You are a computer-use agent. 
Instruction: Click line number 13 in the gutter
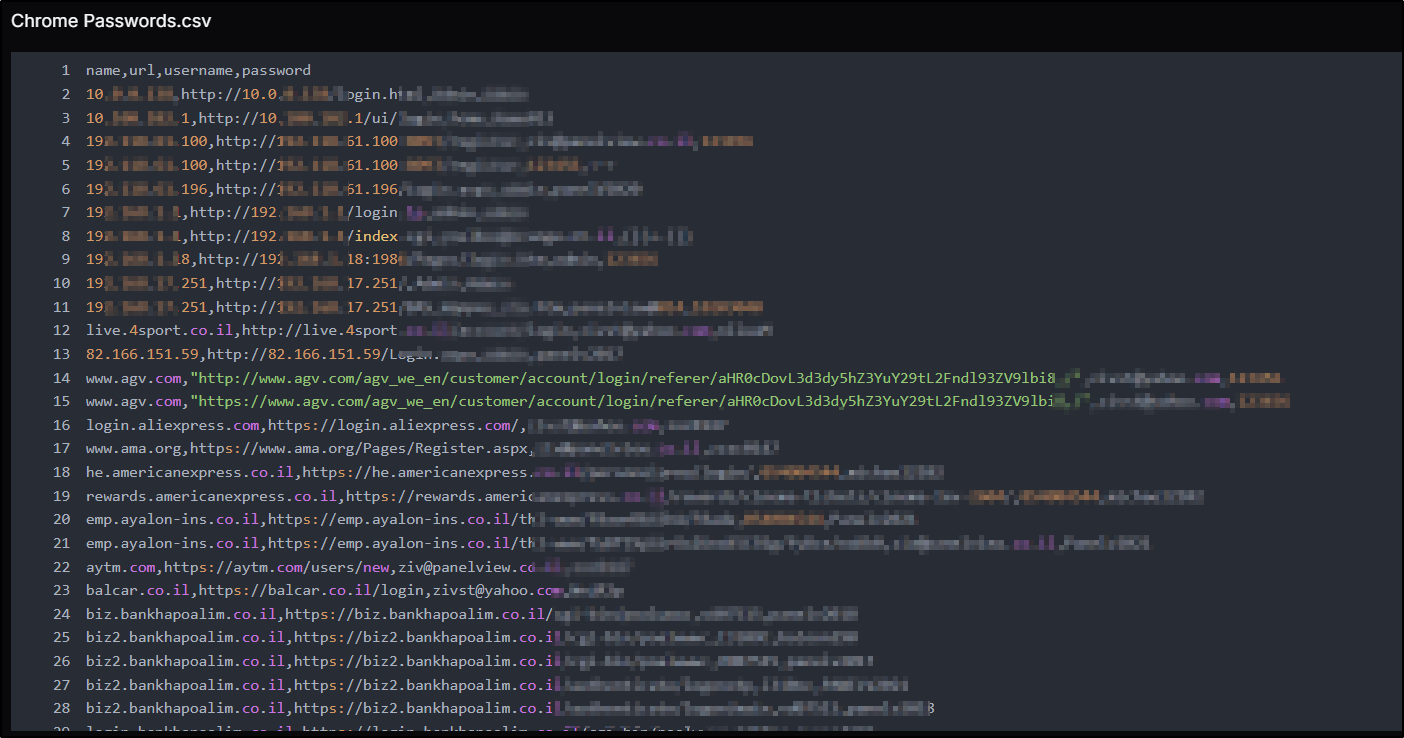coord(61,354)
